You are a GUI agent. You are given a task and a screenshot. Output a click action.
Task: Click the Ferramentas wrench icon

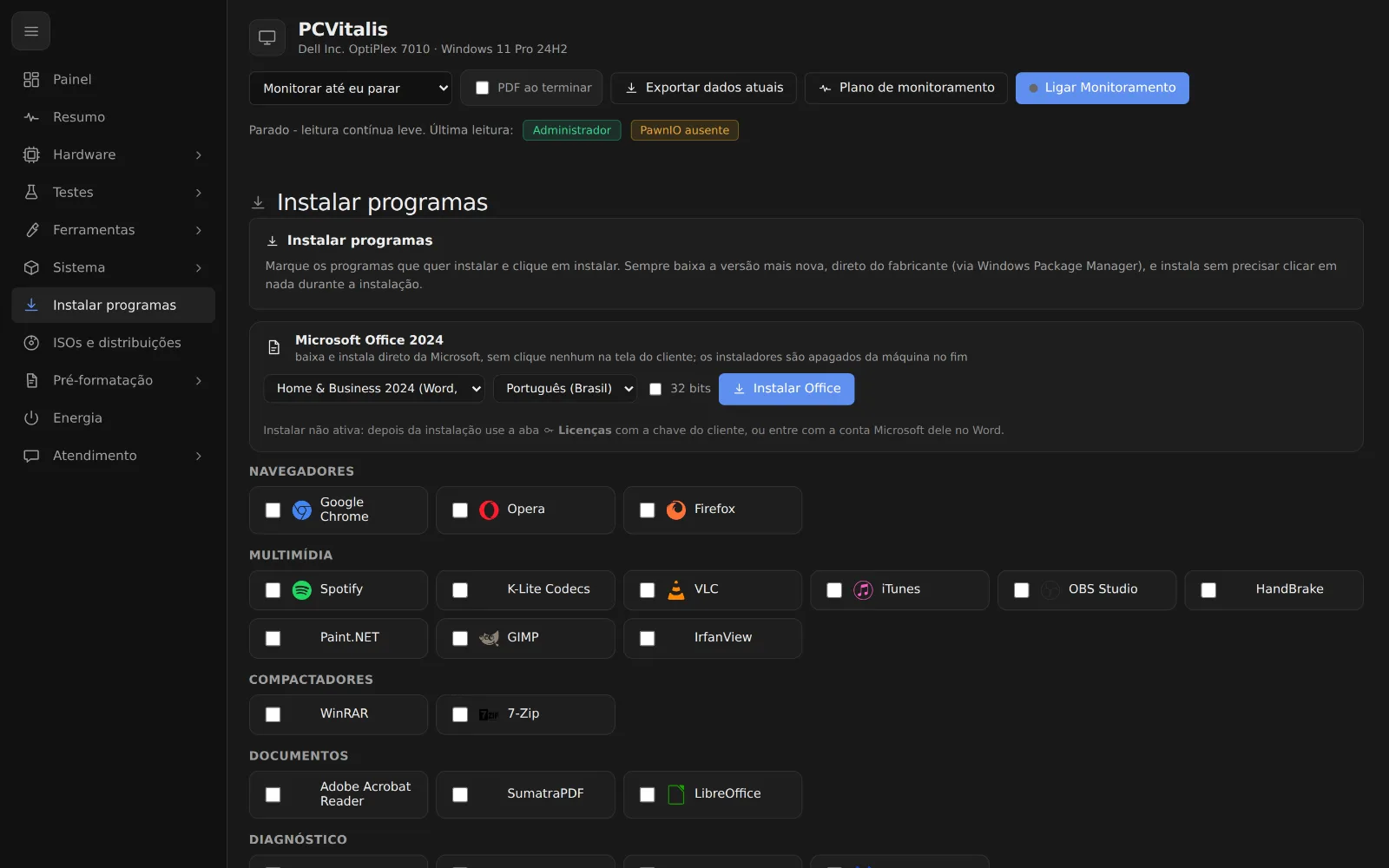tap(31, 230)
